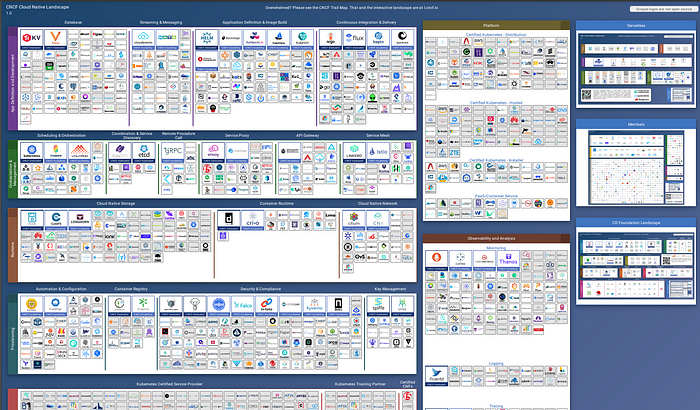
Task: Click the Monitoring subsection heading
Action: [496, 247]
